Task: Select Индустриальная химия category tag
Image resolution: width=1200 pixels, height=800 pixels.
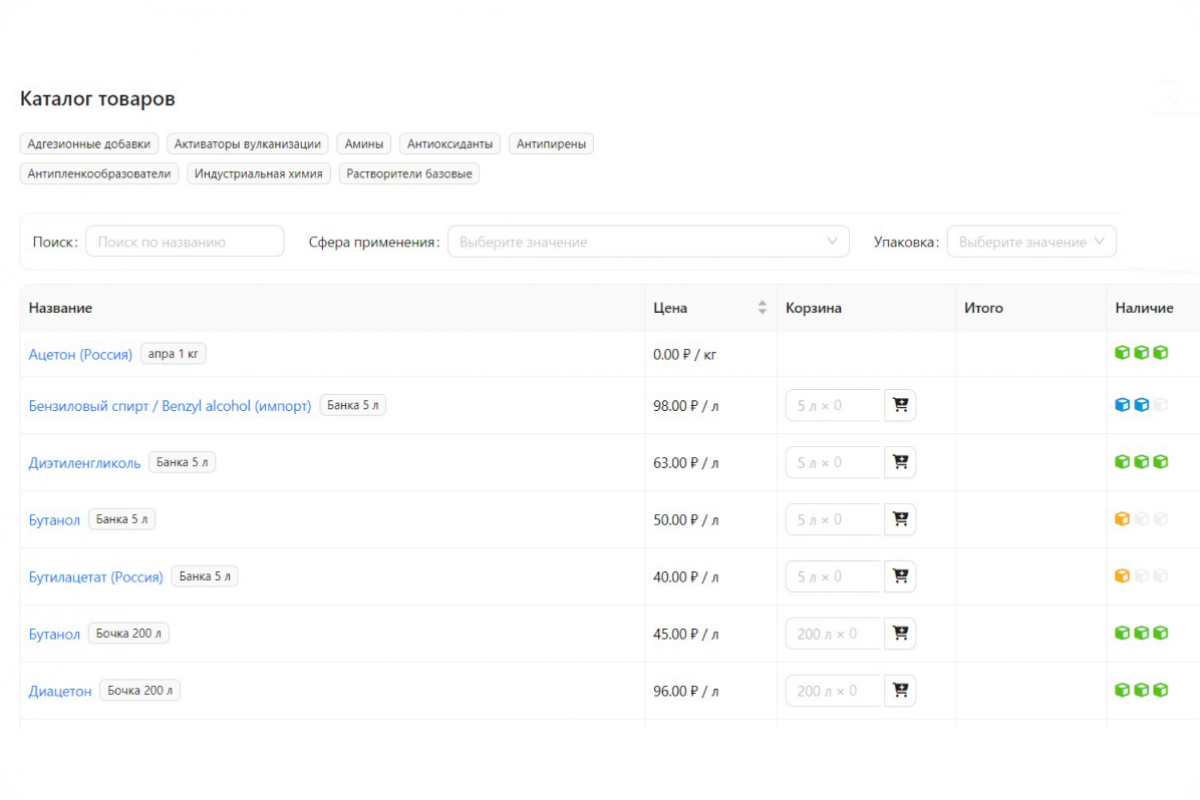Action: pyautogui.click(x=258, y=174)
